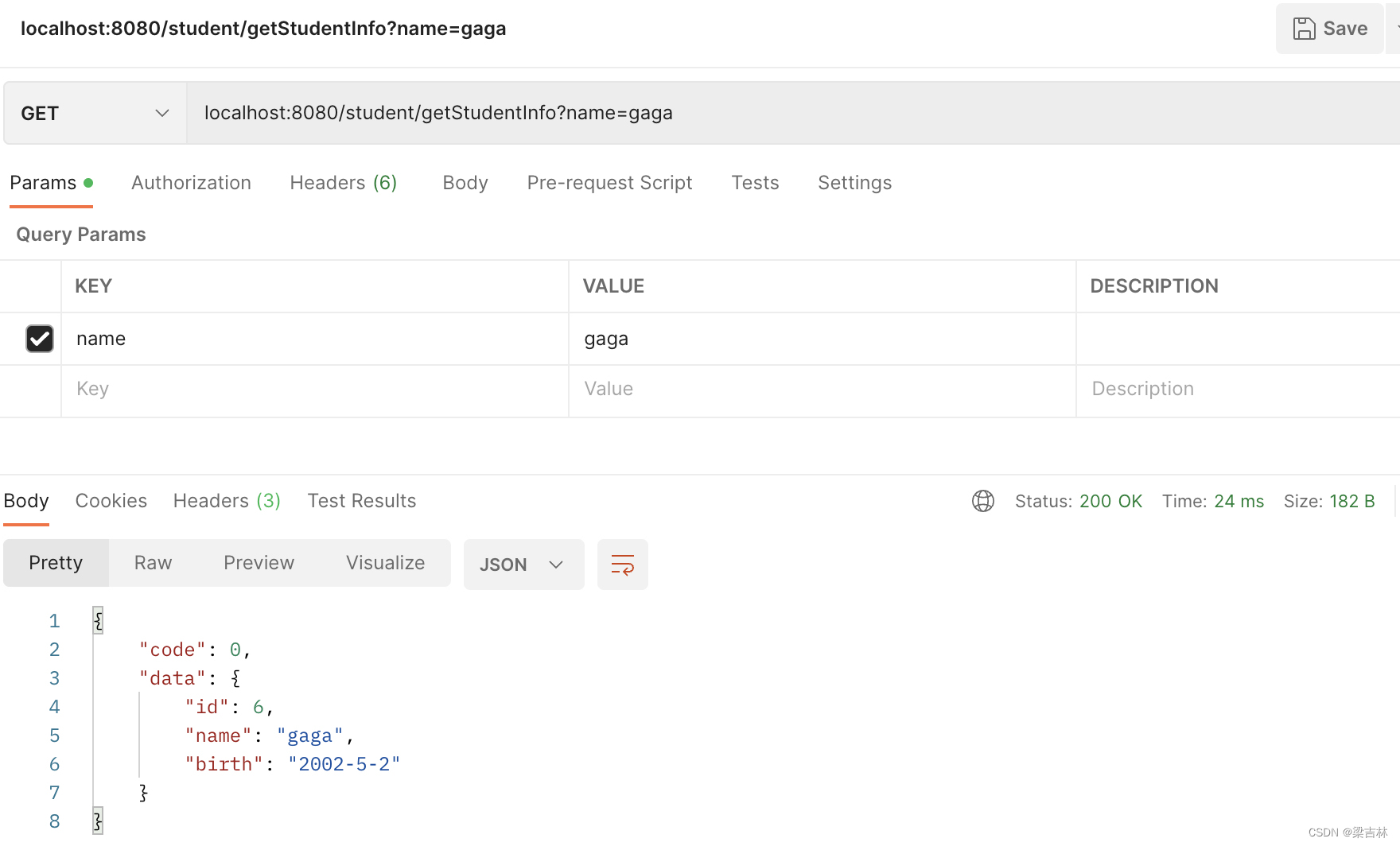The height and width of the screenshot is (846, 1400).
Task: Click the Query Params heading
Action: (81, 235)
